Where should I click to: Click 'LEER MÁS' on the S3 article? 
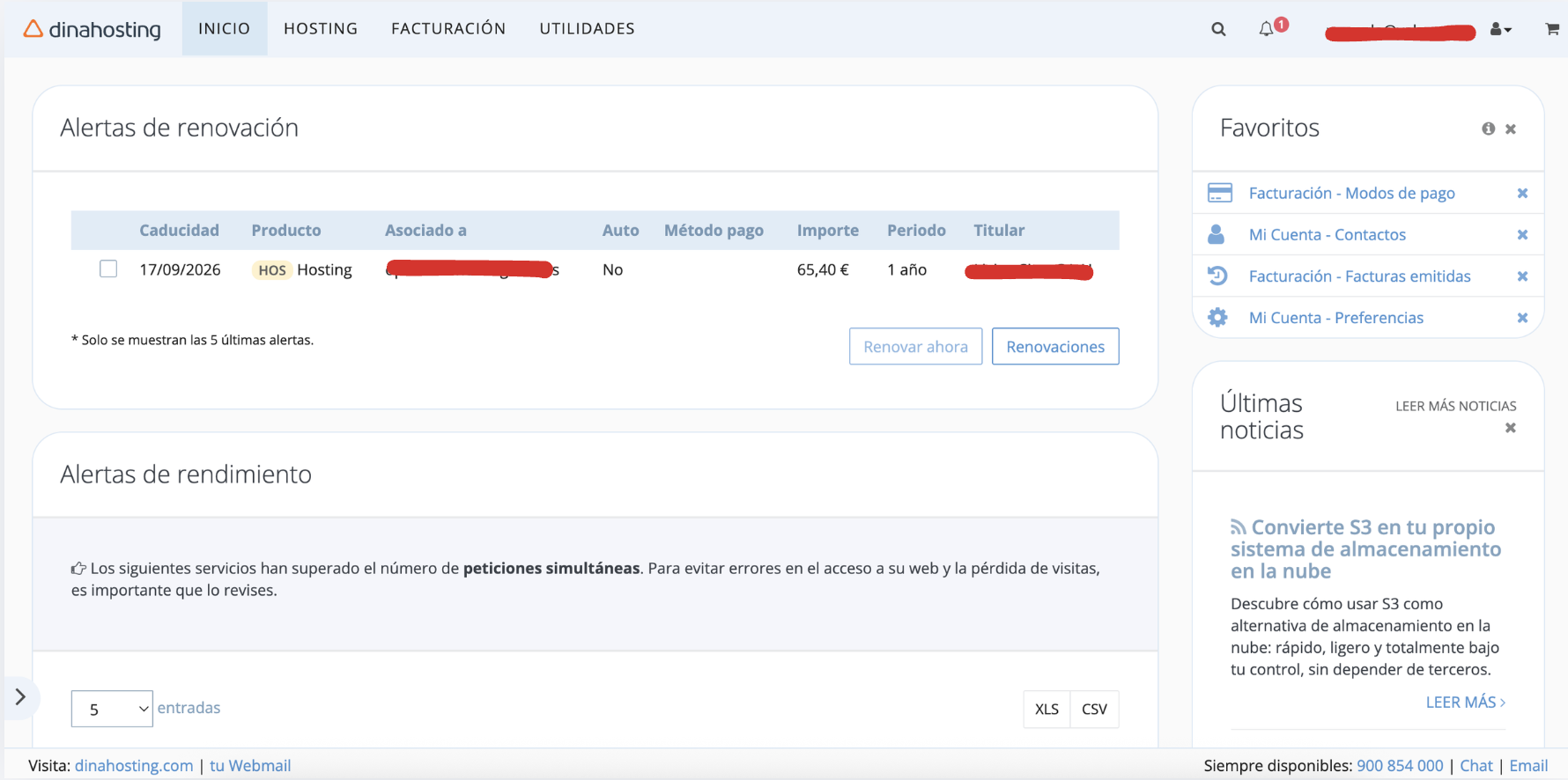point(1465,703)
